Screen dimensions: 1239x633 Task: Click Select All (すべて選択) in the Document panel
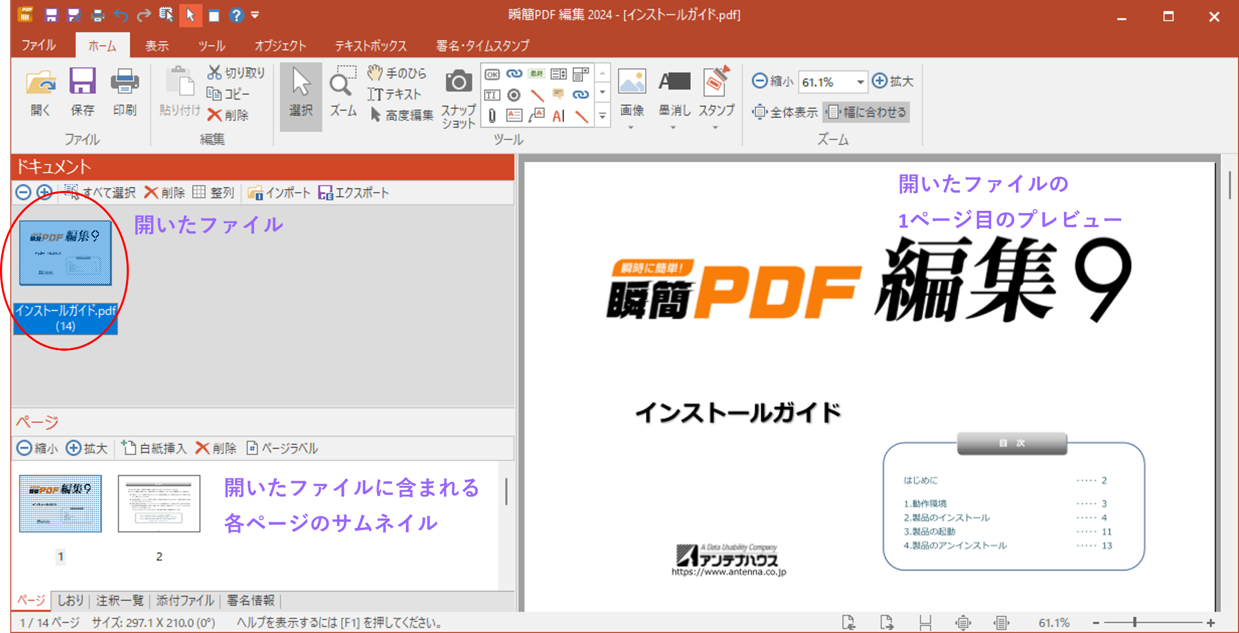click(100, 192)
